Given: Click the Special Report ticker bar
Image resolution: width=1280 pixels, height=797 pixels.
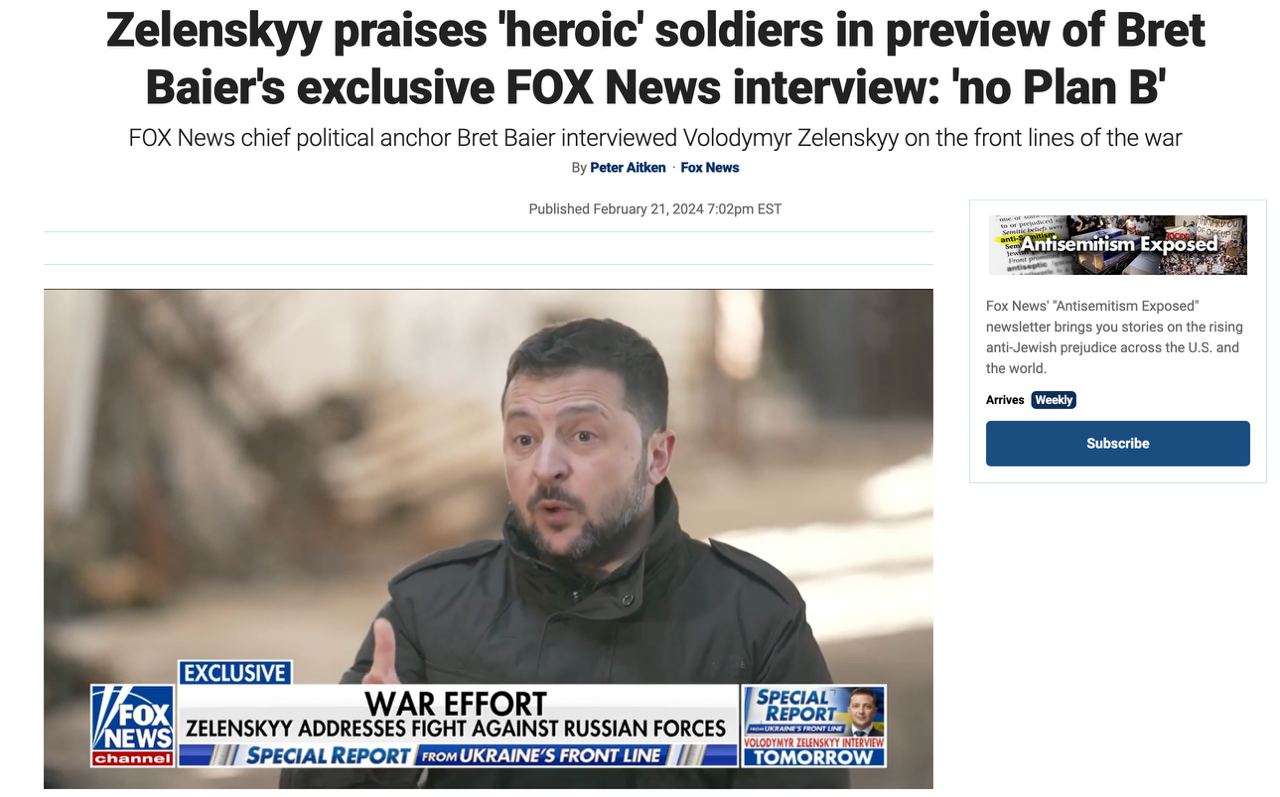Looking at the screenshot, I should (x=456, y=755).
